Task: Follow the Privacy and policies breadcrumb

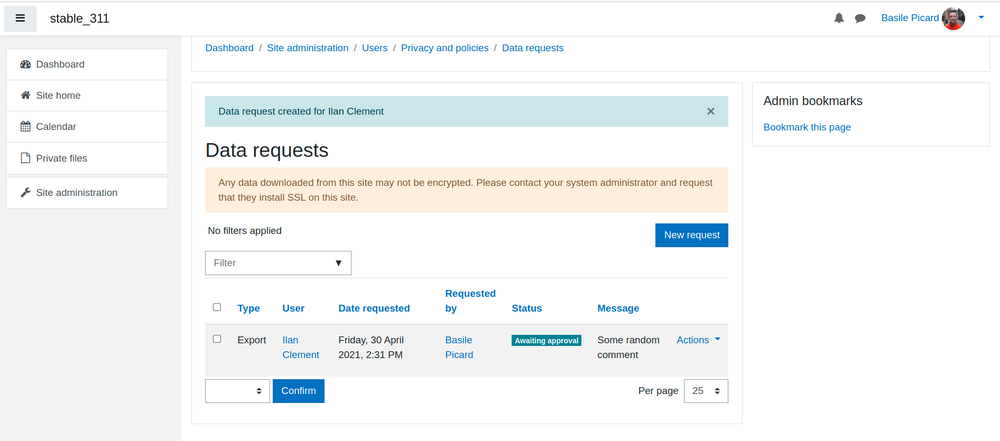Action: (445, 48)
